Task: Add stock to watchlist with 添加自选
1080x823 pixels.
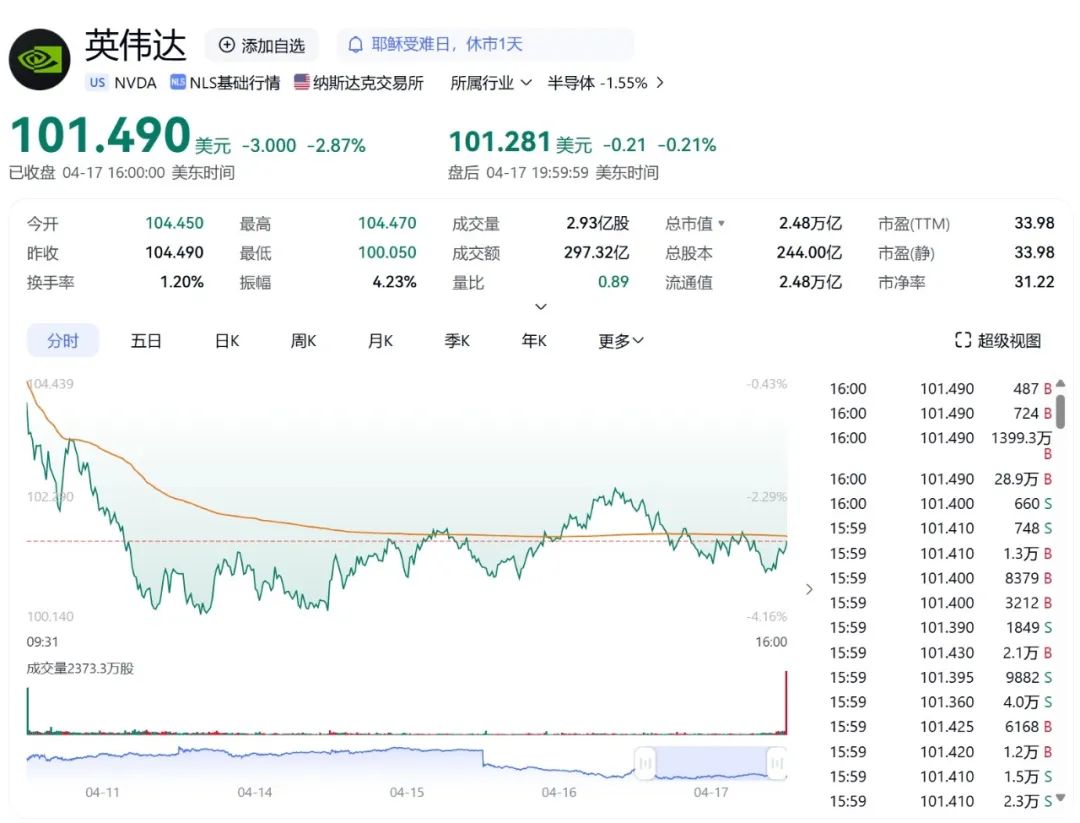Action: (262, 45)
